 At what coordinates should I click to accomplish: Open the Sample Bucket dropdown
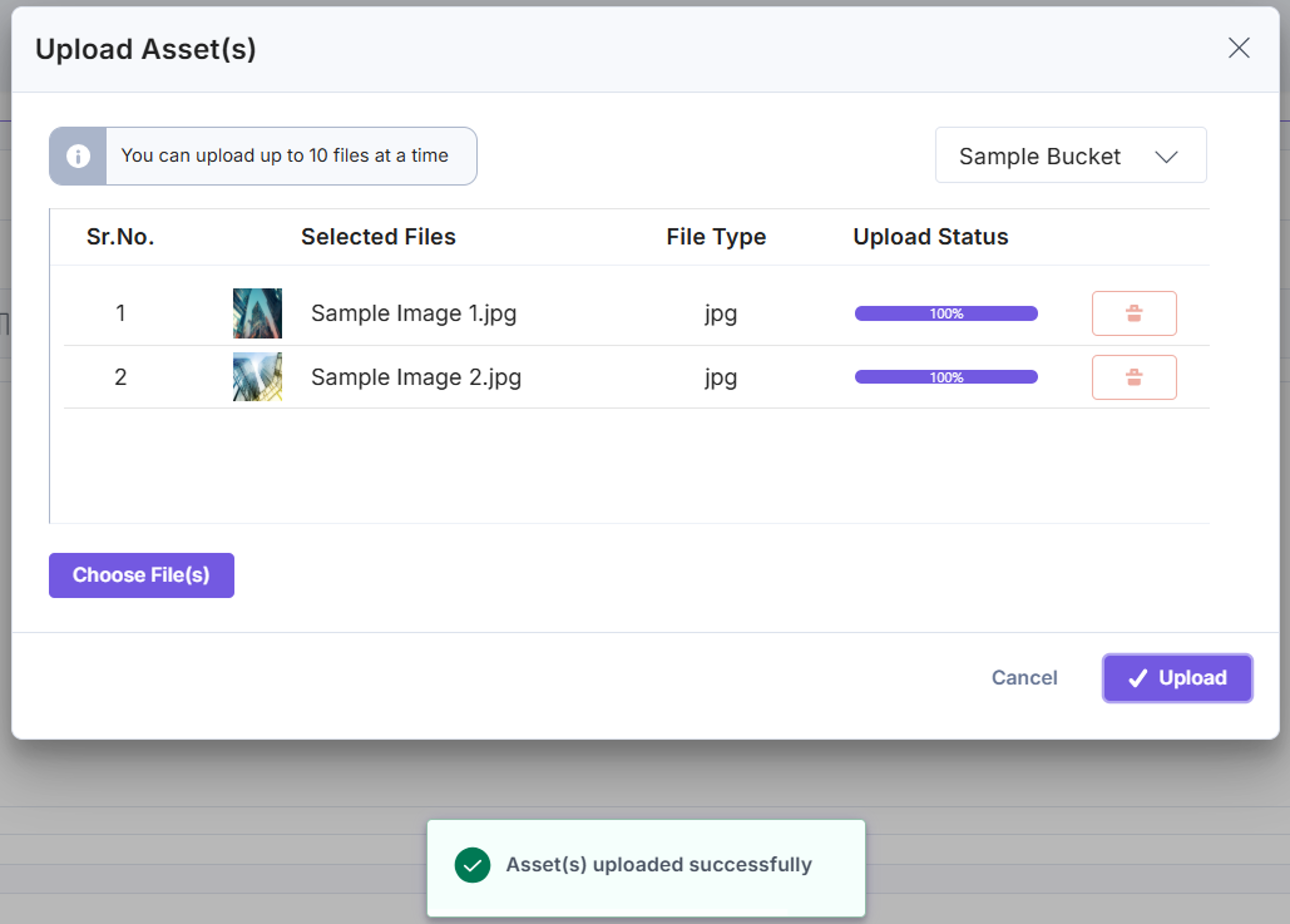tap(1070, 155)
